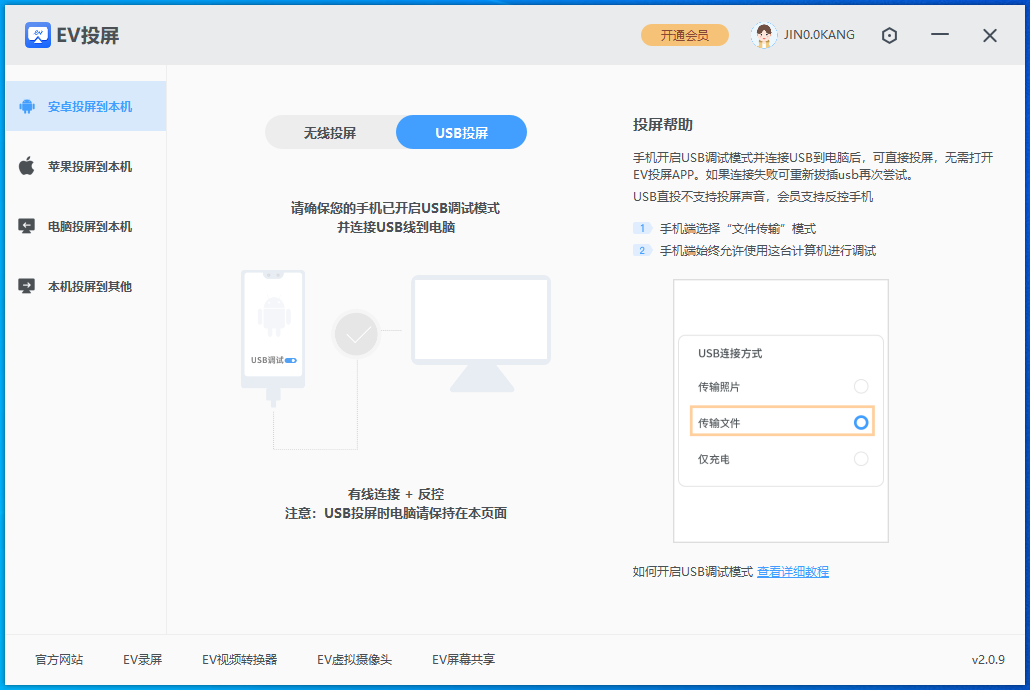The width and height of the screenshot is (1030, 690).
Task: Open the 安卓投屏到本机 section via its Android icon
Action: (x=26, y=106)
